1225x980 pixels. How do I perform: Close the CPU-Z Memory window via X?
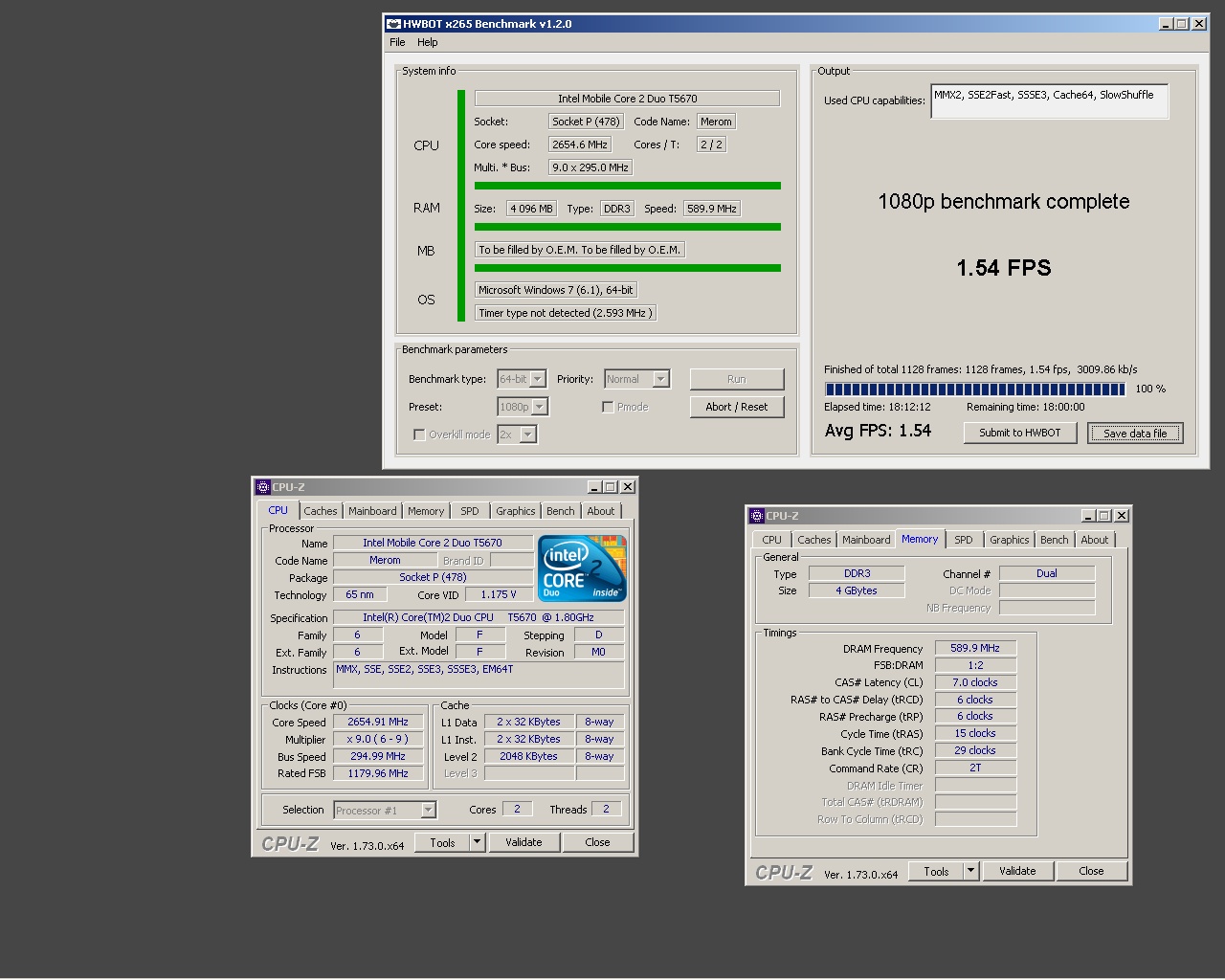tap(1121, 516)
